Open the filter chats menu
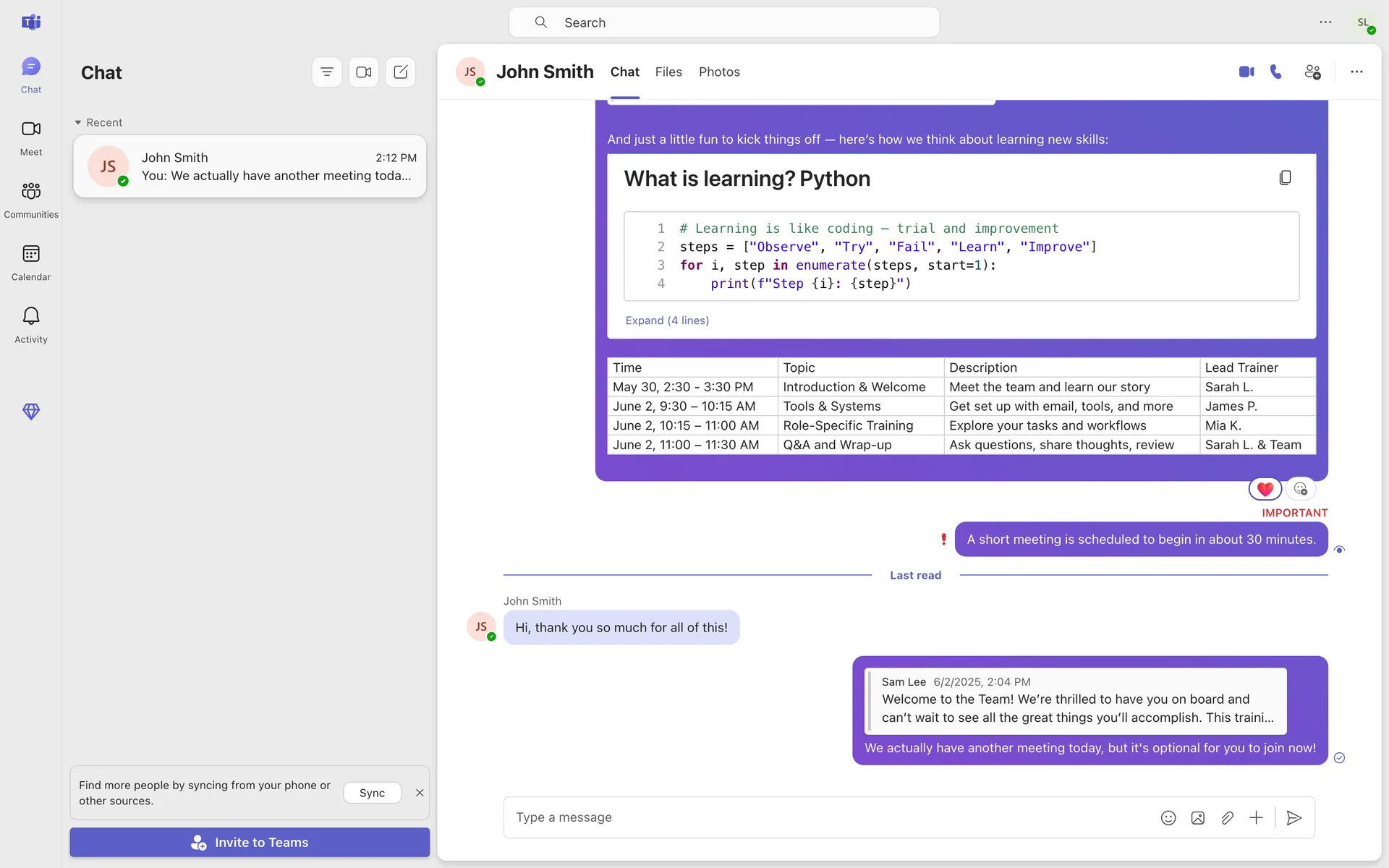1389x868 pixels. pyautogui.click(x=327, y=72)
